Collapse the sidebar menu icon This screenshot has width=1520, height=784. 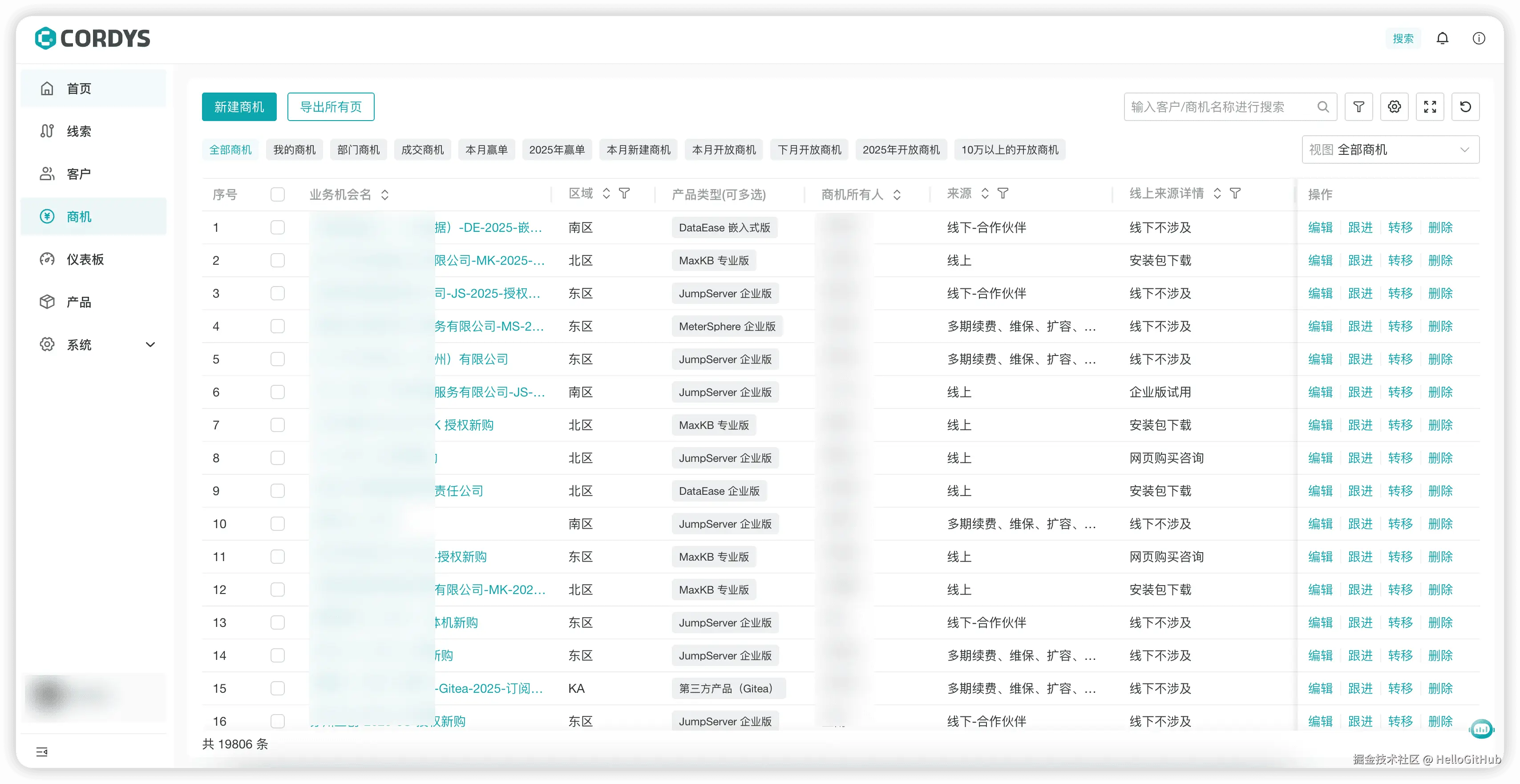coord(42,752)
